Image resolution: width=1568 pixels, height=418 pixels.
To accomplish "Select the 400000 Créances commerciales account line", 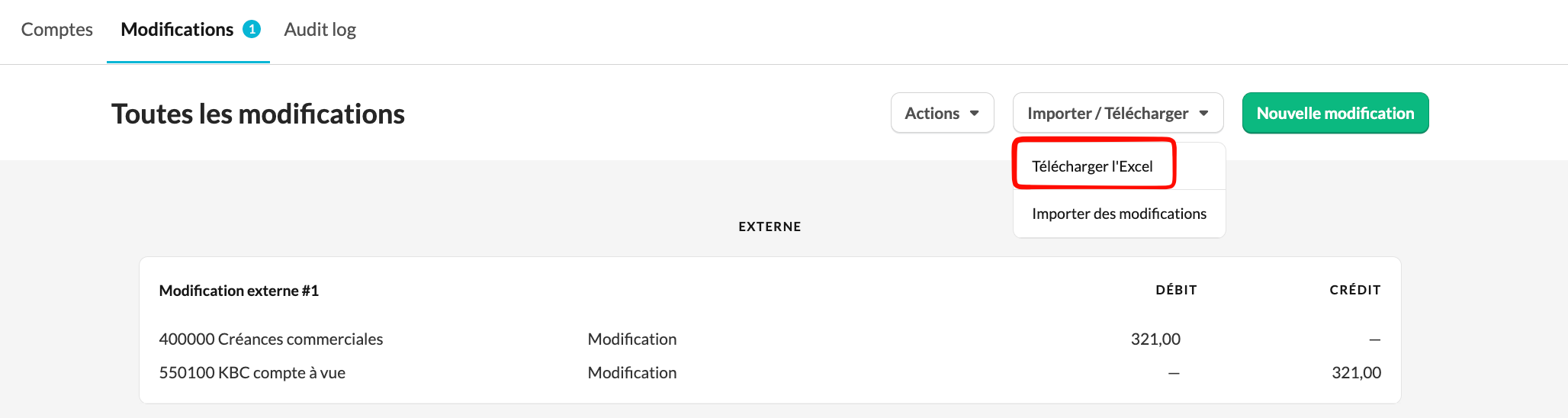I will [x=271, y=339].
